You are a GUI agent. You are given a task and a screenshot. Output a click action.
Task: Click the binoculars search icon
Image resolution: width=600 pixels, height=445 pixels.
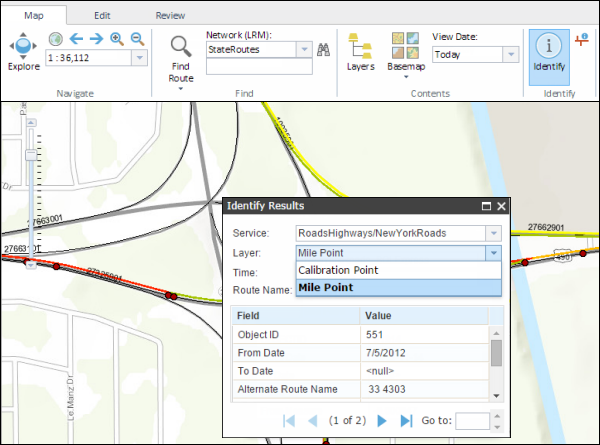click(x=323, y=48)
